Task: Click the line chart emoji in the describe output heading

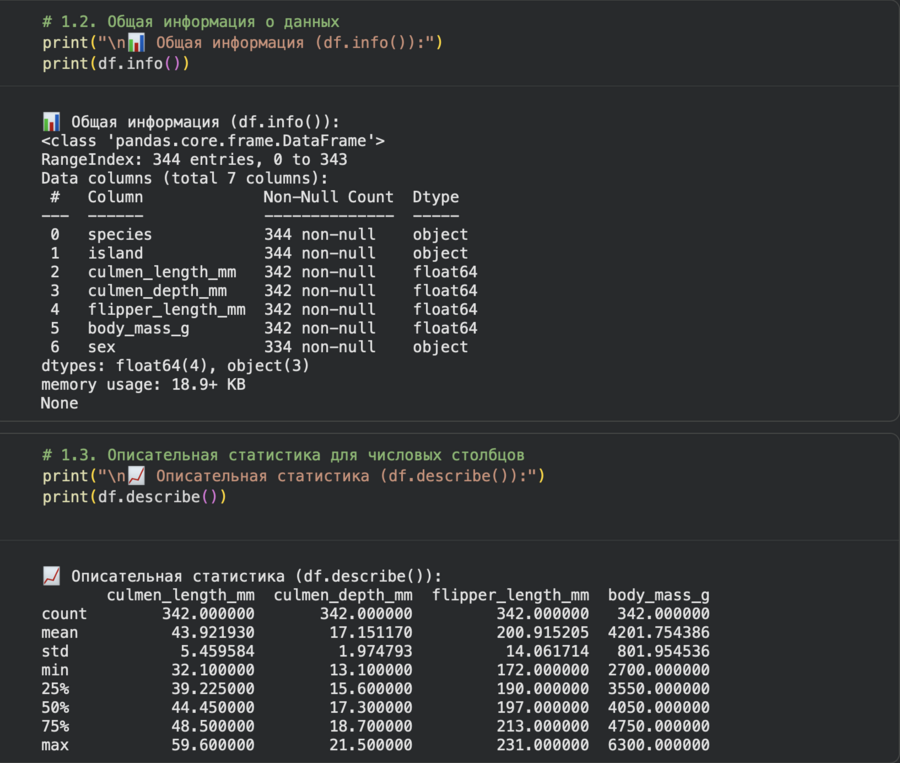Action: [51, 576]
